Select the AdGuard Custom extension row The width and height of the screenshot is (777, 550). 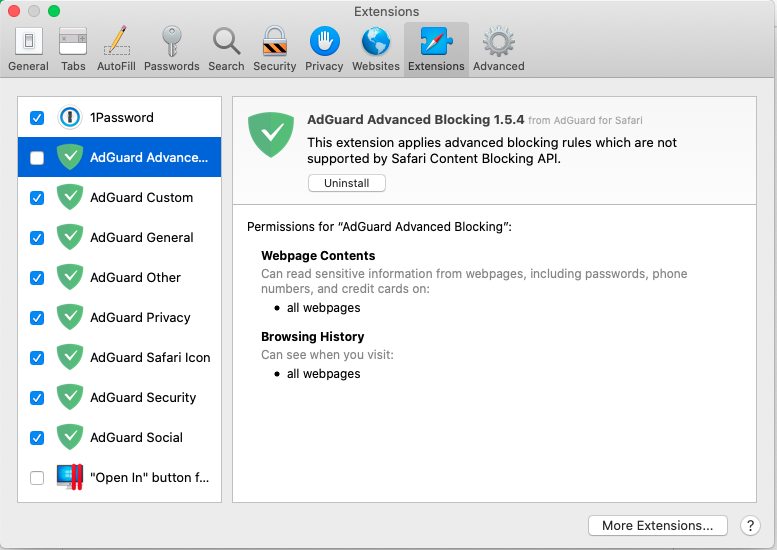pos(119,197)
